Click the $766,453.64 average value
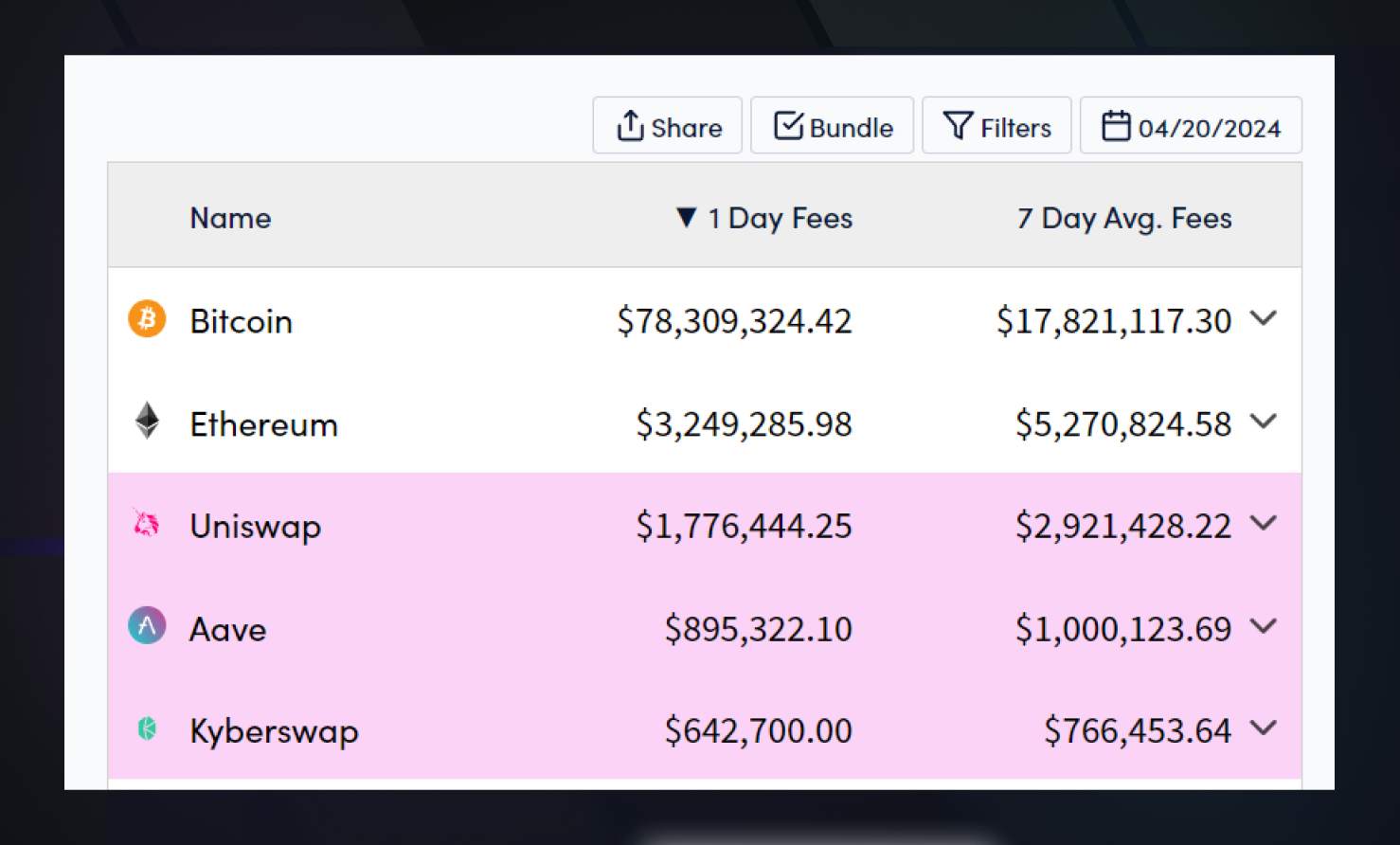This screenshot has height=845, width=1400. [x=1138, y=731]
